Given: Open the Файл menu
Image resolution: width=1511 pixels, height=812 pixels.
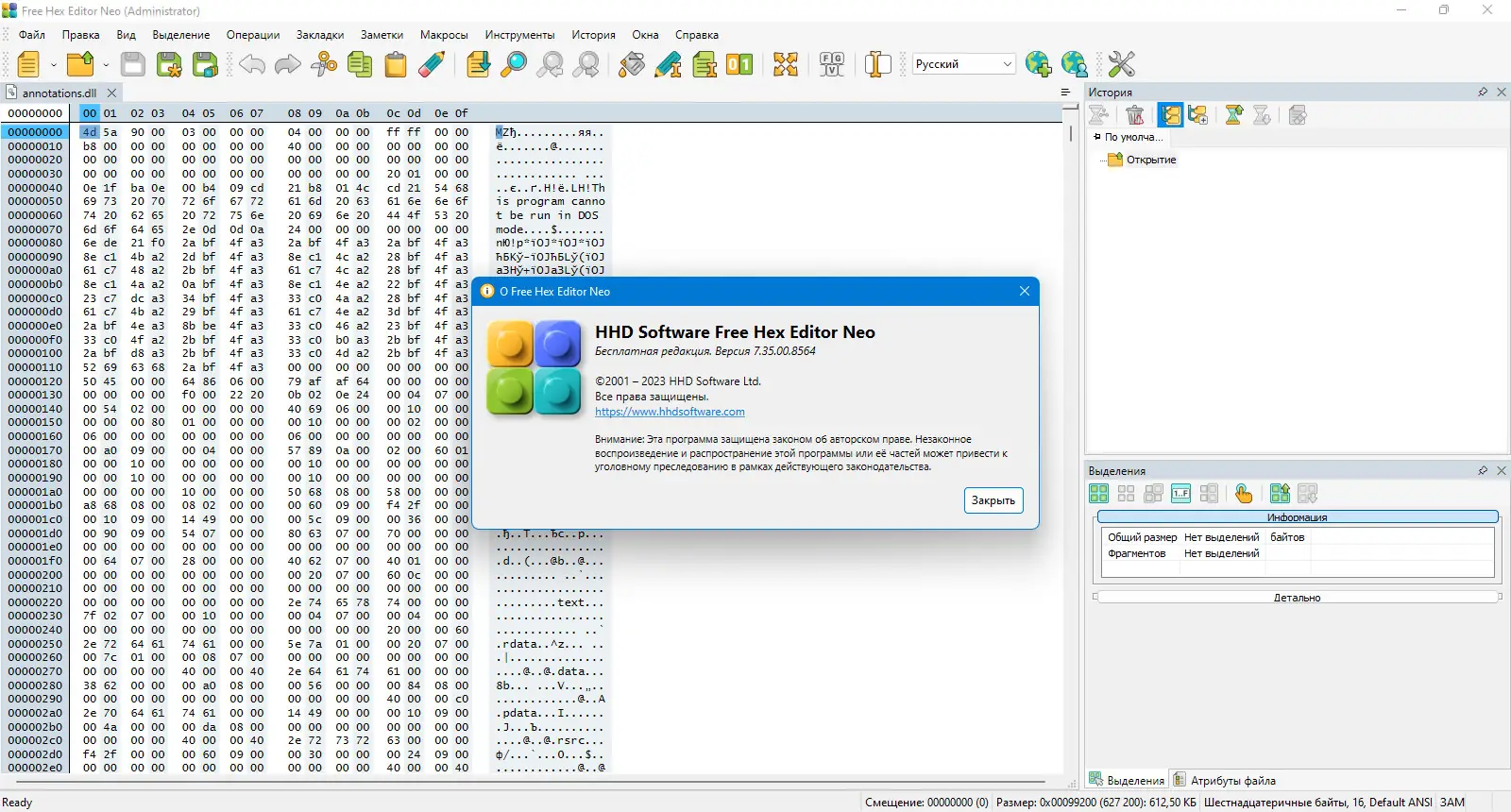Looking at the screenshot, I should 32,35.
